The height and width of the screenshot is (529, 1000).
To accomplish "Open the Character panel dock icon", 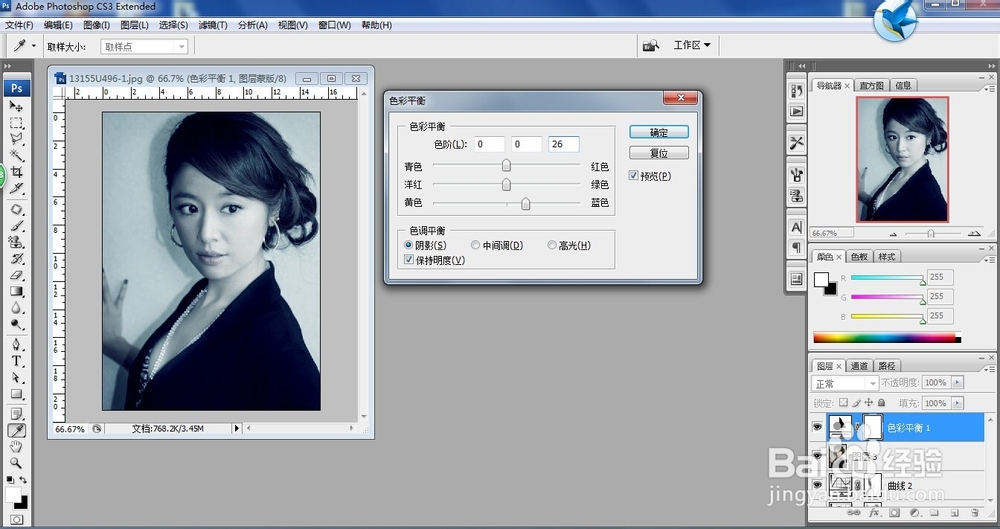I will pos(797,227).
